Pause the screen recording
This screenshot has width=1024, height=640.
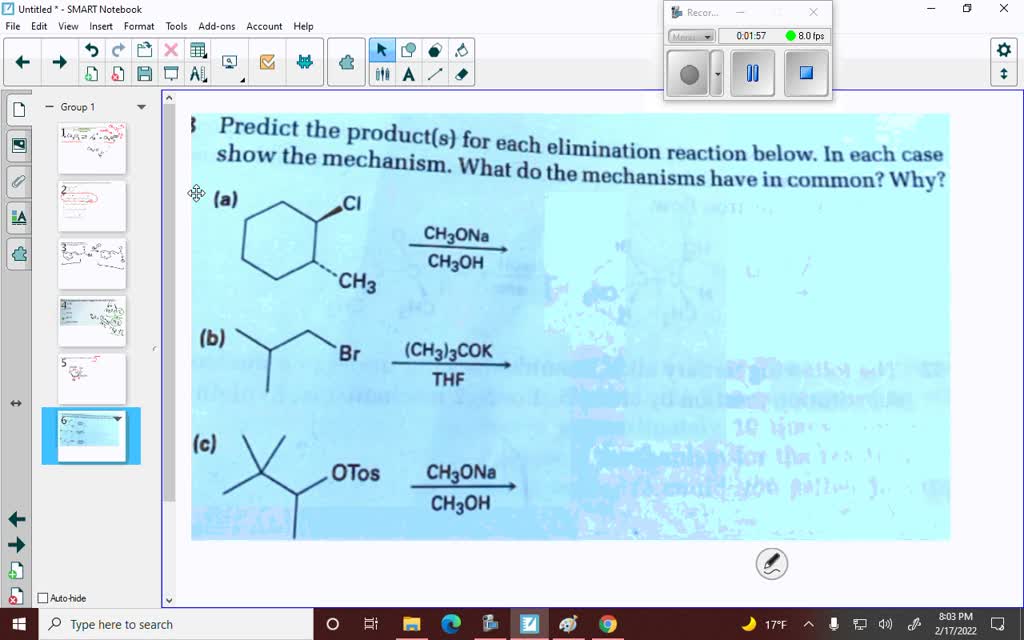point(752,73)
